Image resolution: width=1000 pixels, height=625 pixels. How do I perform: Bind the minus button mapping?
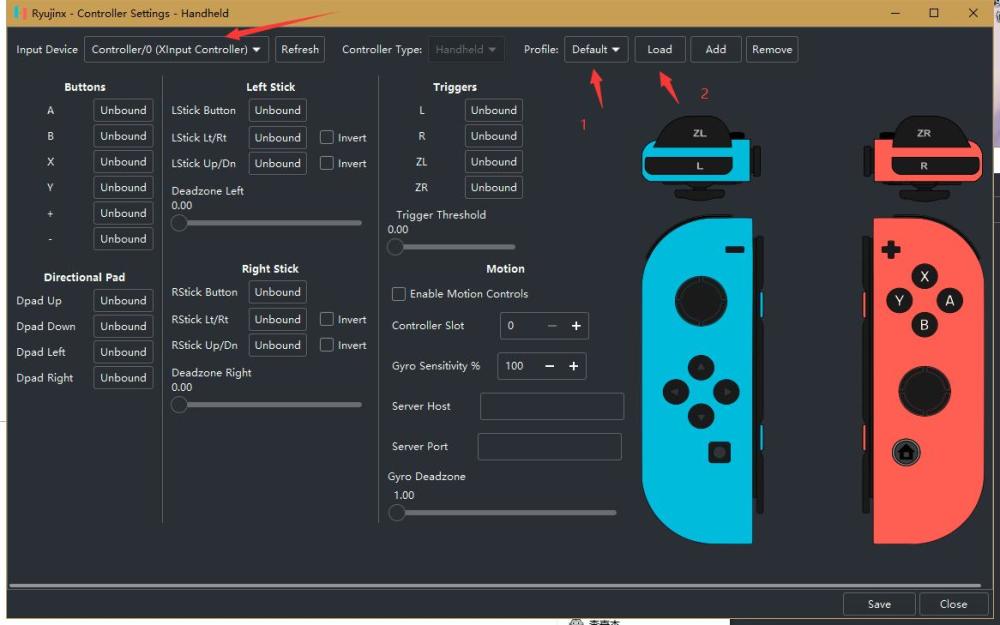123,239
